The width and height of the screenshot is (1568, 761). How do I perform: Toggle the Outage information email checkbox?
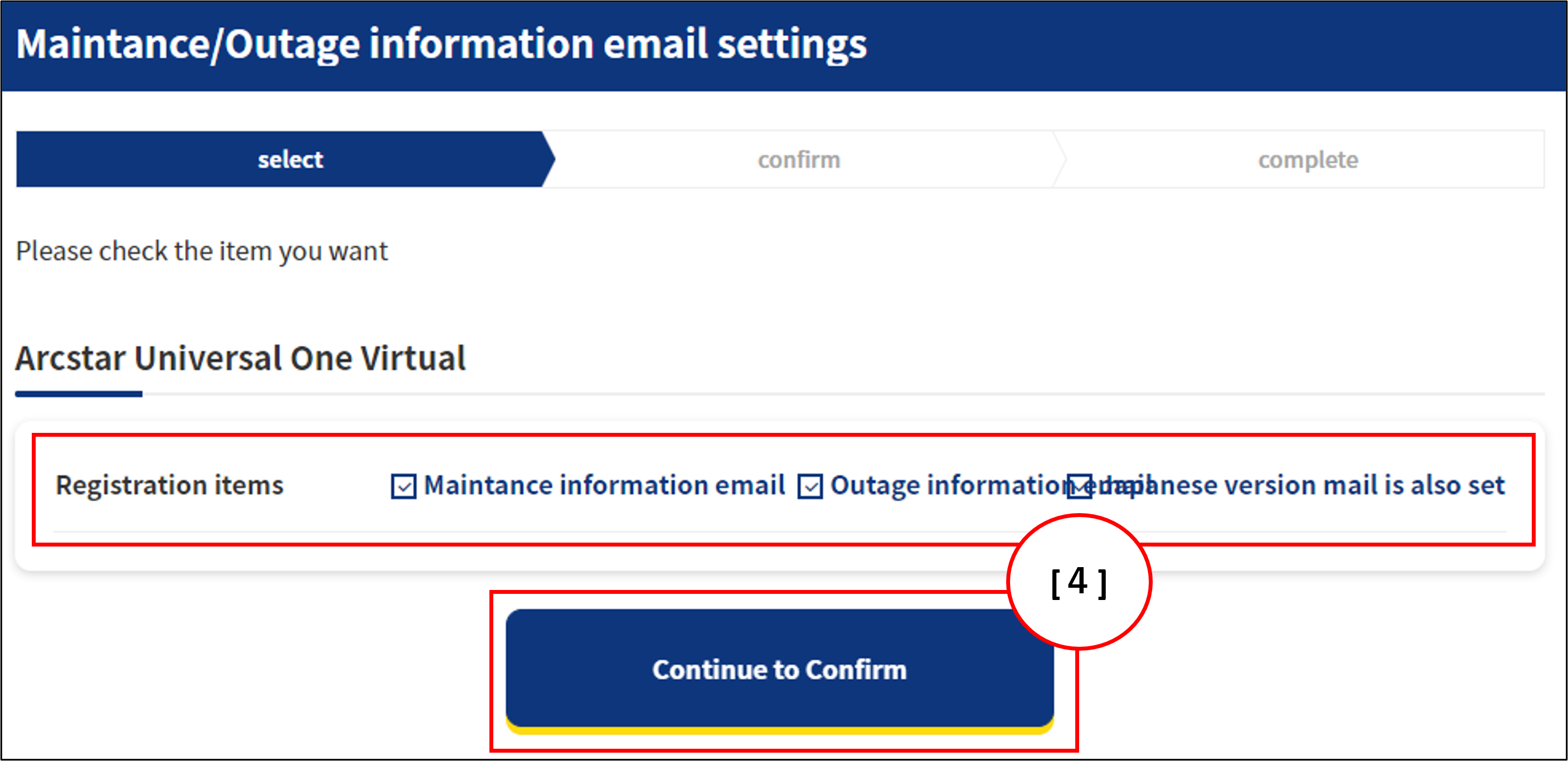(810, 487)
